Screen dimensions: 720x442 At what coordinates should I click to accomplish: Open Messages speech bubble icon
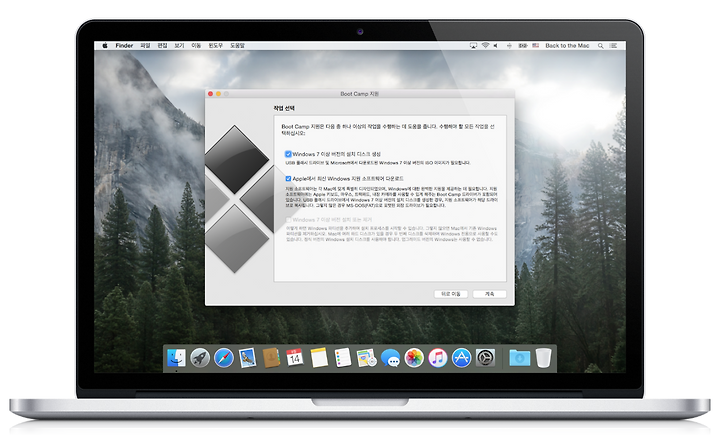(390, 358)
